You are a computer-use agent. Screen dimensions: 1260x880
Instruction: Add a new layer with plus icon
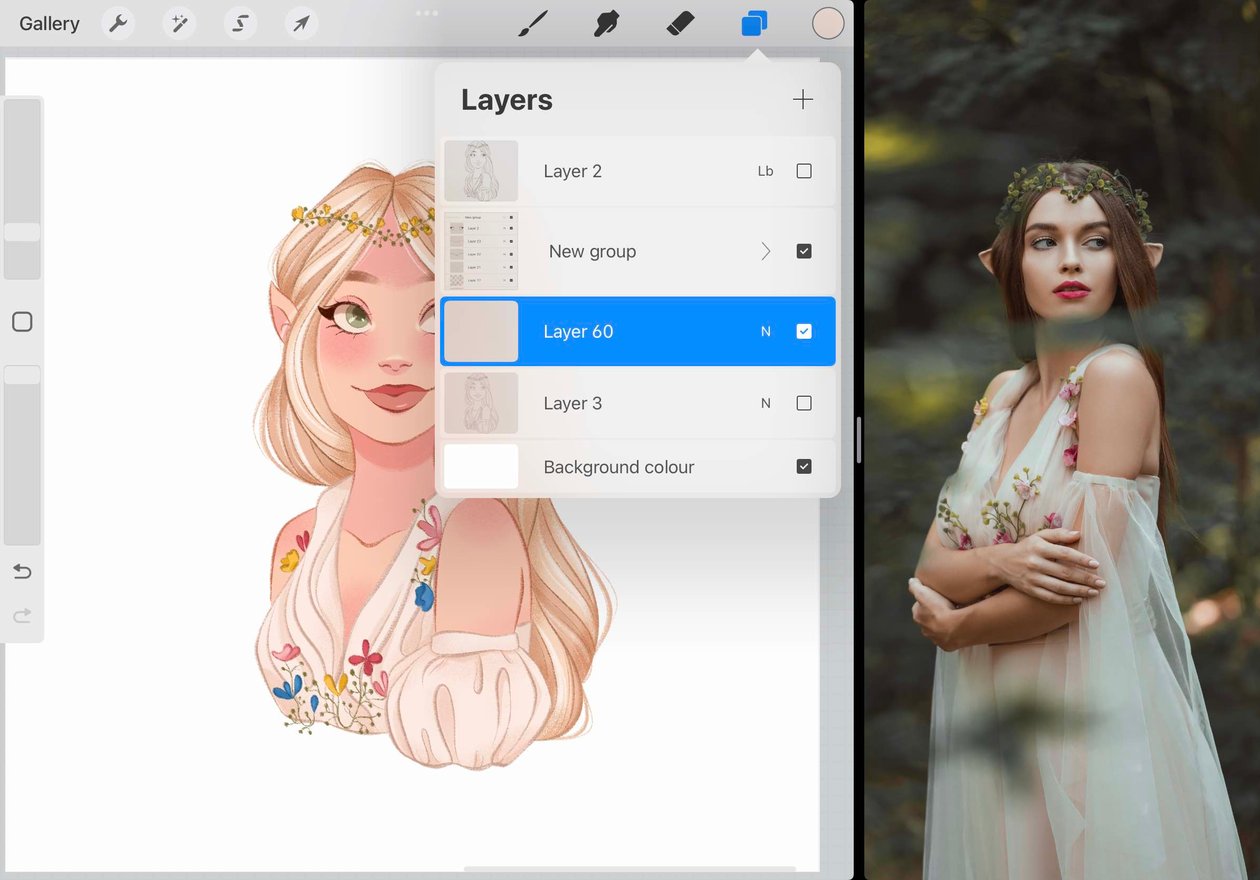point(802,99)
